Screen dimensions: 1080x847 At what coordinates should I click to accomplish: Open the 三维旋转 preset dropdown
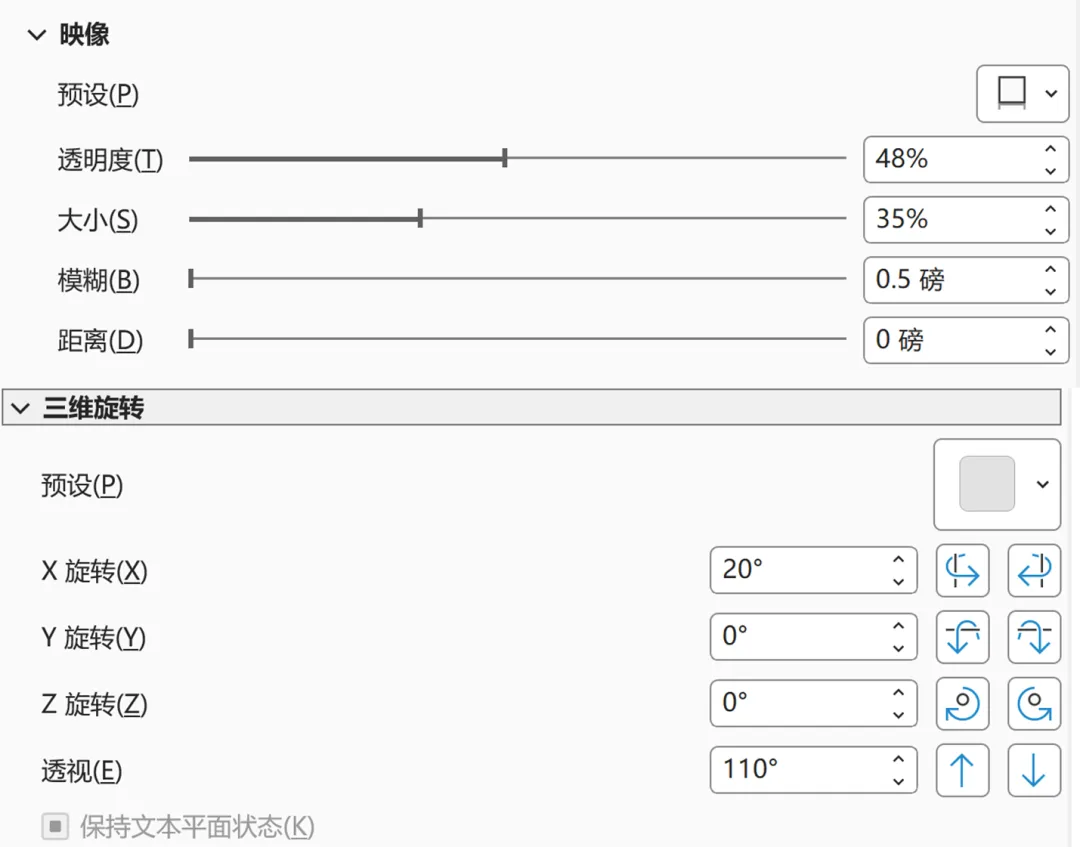pyautogui.click(x=996, y=485)
